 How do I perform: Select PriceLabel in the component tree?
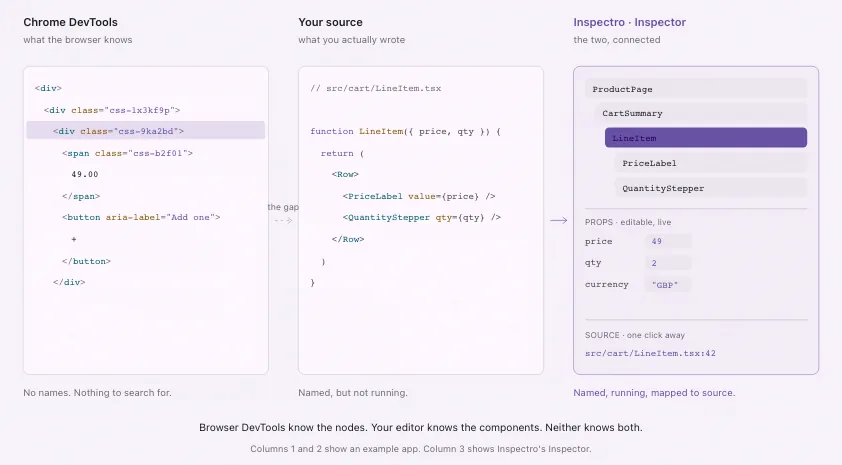[x=710, y=163]
